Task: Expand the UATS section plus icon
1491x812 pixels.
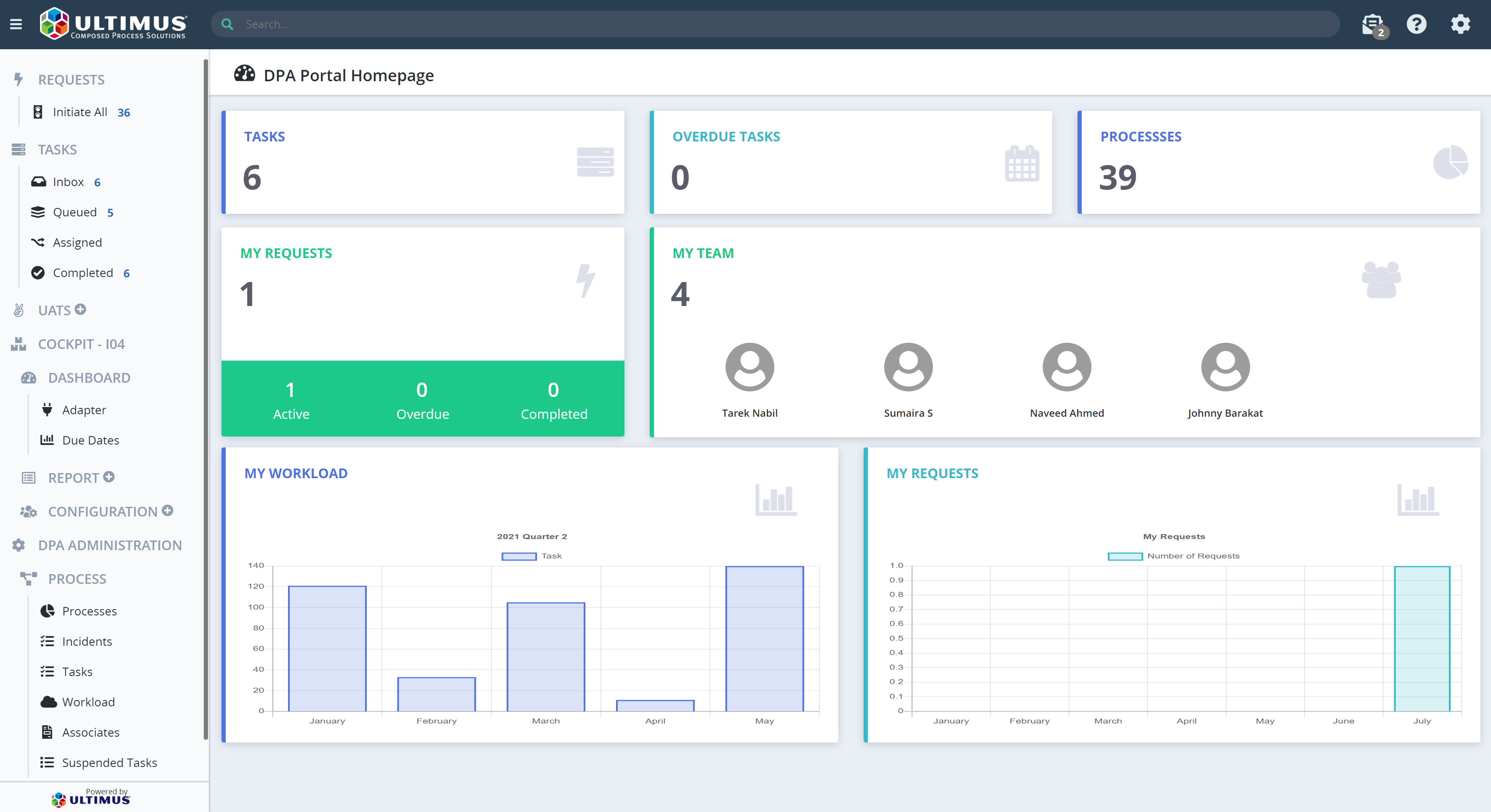Action: 80,309
